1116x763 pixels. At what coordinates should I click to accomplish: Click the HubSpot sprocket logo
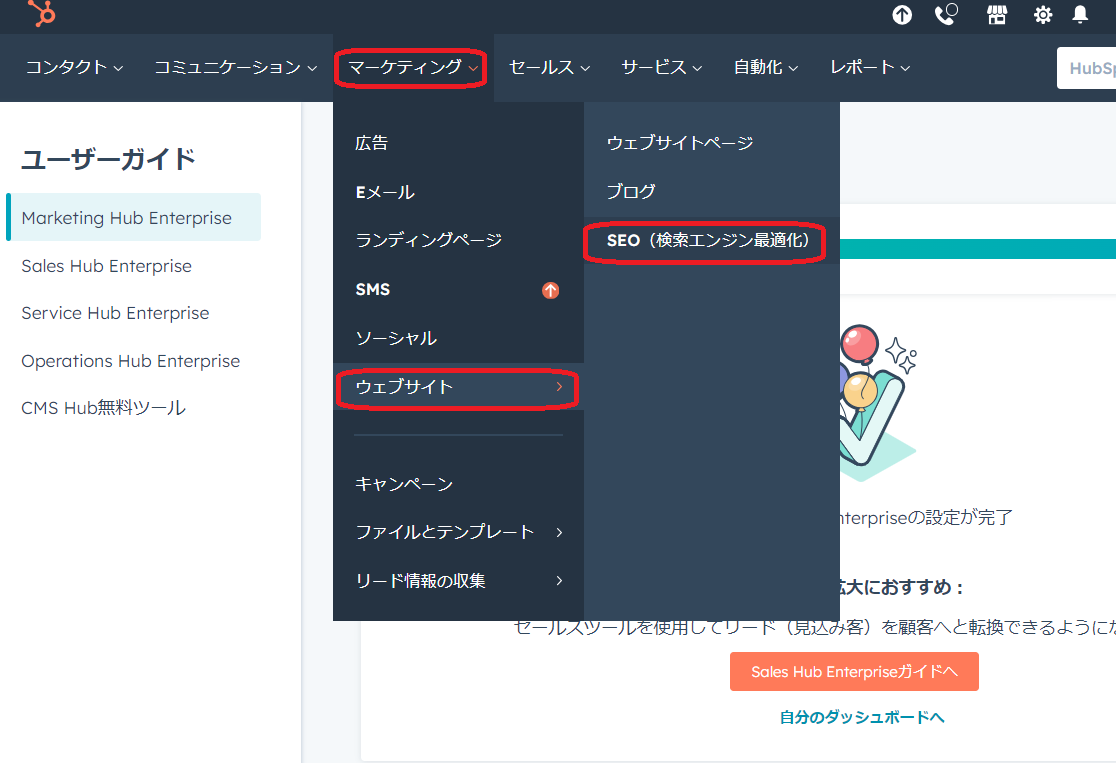[41, 13]
